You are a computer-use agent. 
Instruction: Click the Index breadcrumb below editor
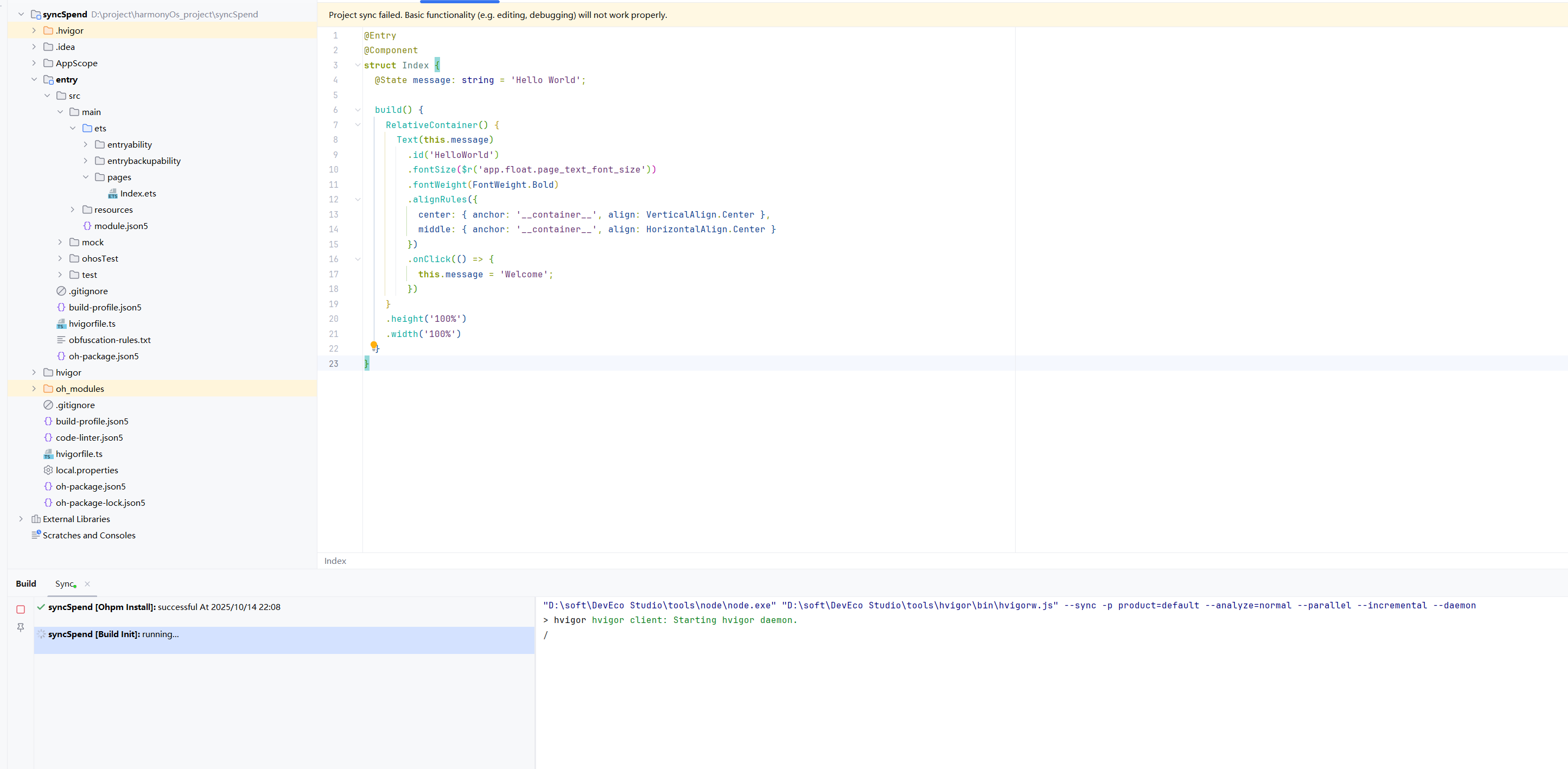335,561
